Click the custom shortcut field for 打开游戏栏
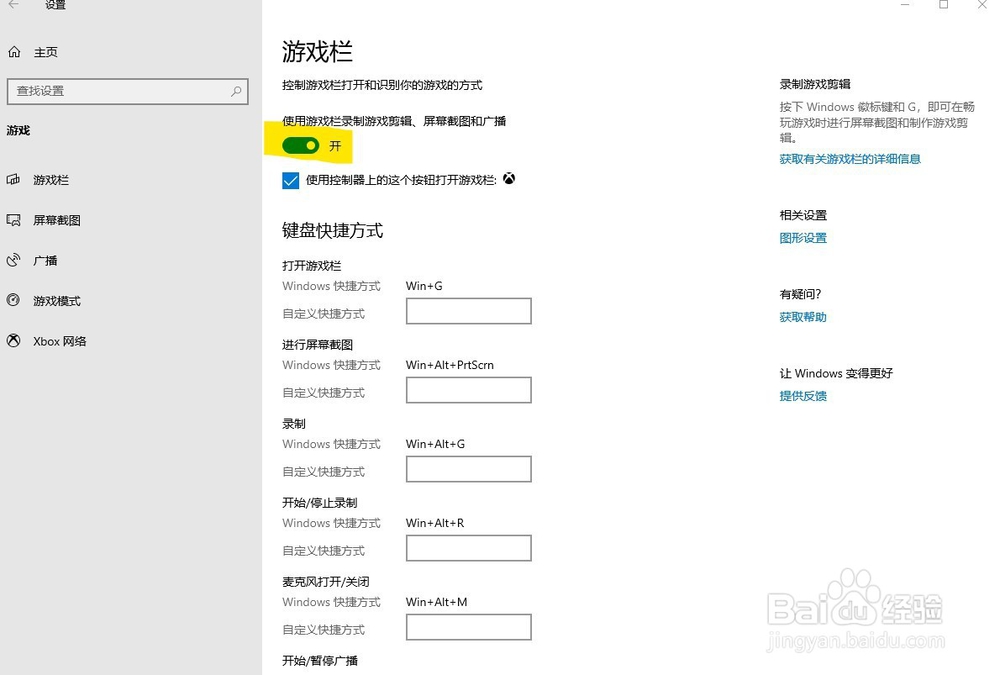Viewport: 1000px width, 675px height. [x=468, y=311]
